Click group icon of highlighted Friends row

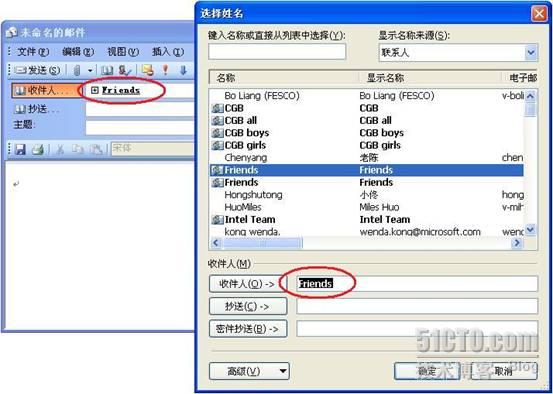[217, 170]
